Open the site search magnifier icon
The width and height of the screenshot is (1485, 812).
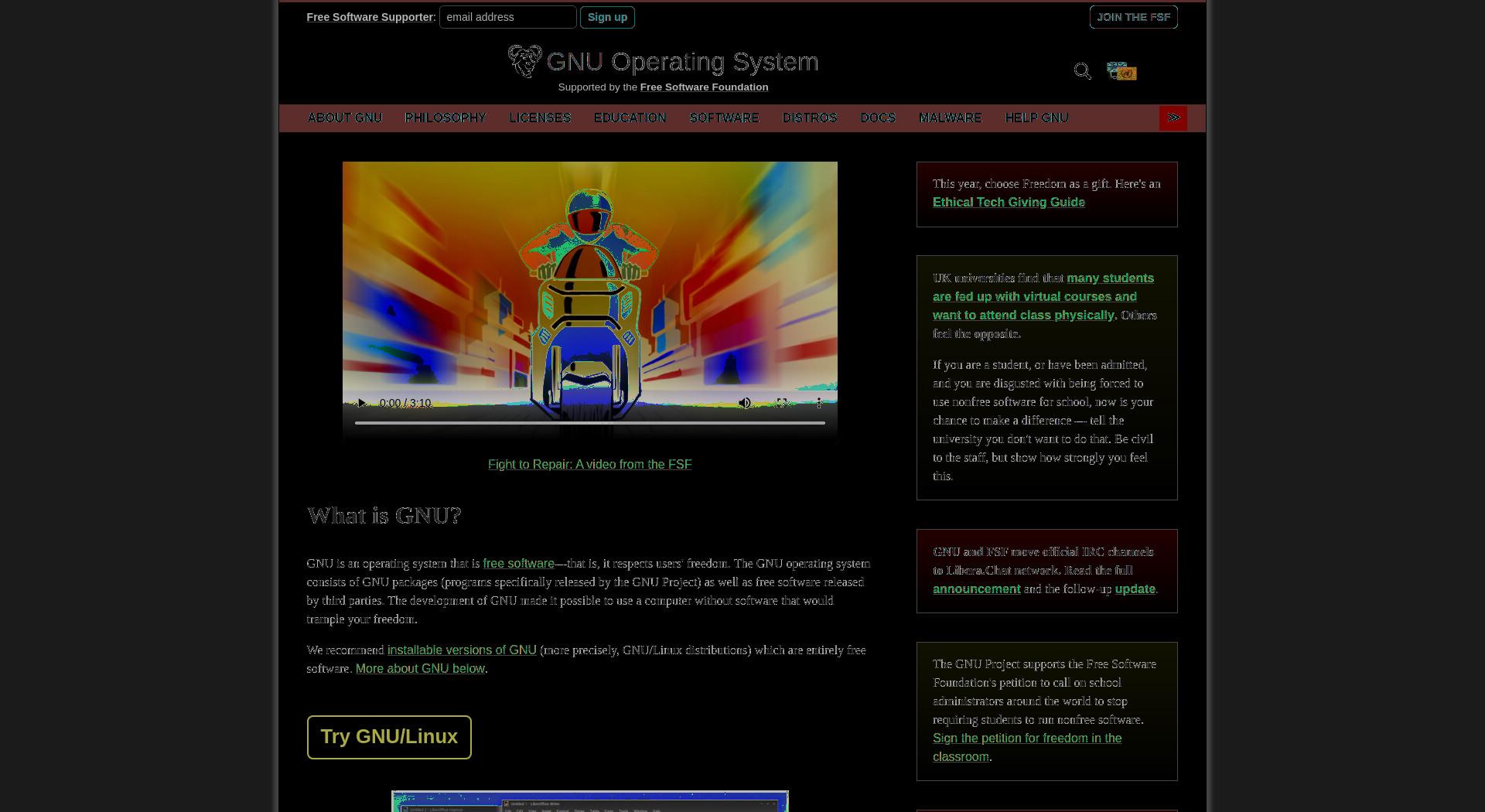pos(1082,71)
